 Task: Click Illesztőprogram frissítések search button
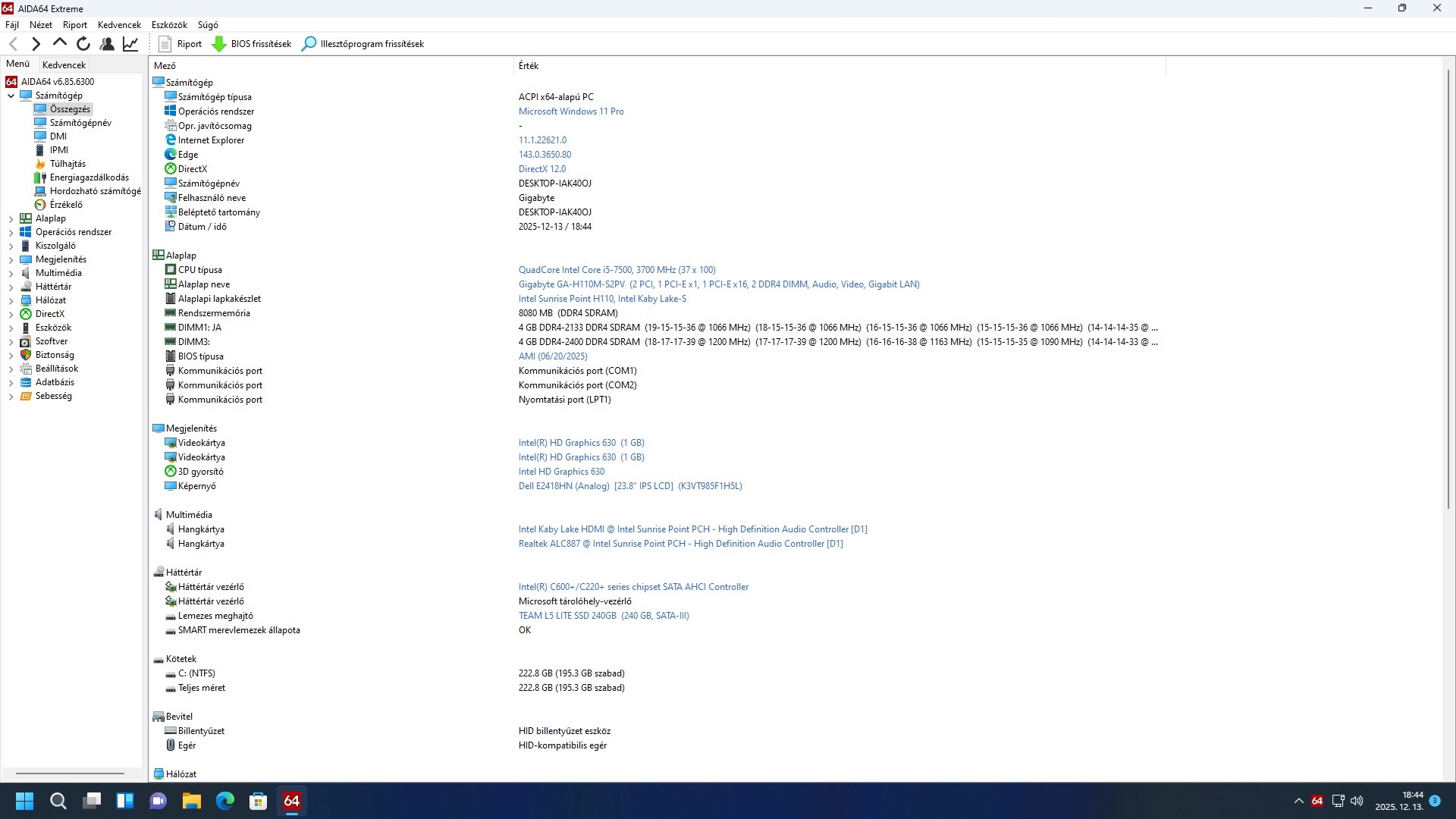point(362,44)
